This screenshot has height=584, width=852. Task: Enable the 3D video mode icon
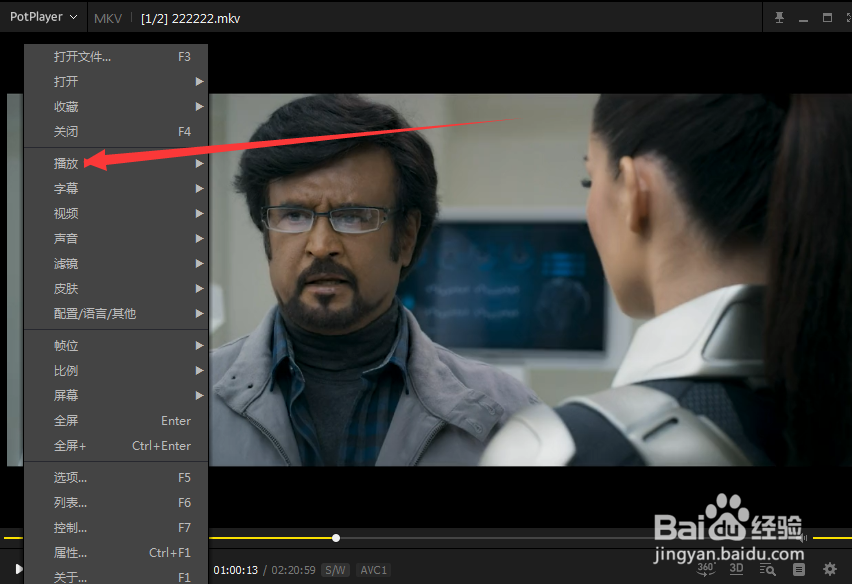(x=736, y=569)
